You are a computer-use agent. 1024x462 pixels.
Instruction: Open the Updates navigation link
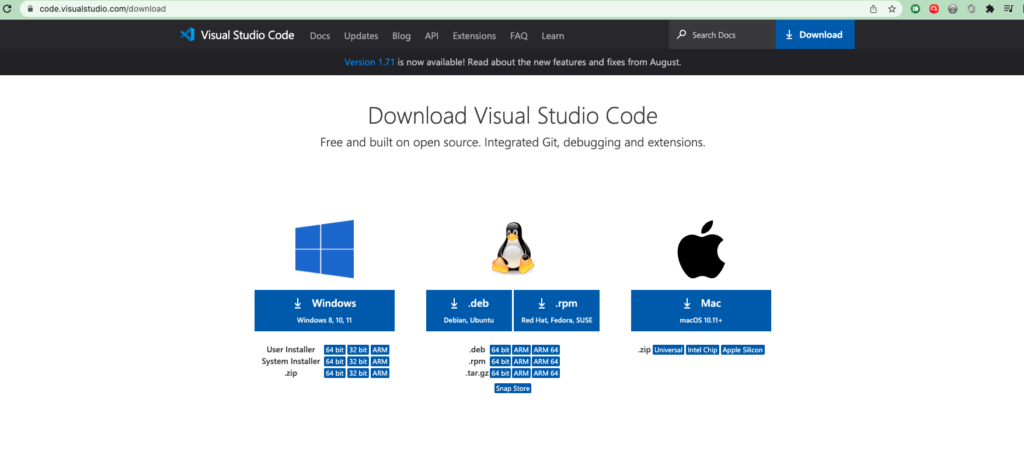coord(361,36)
